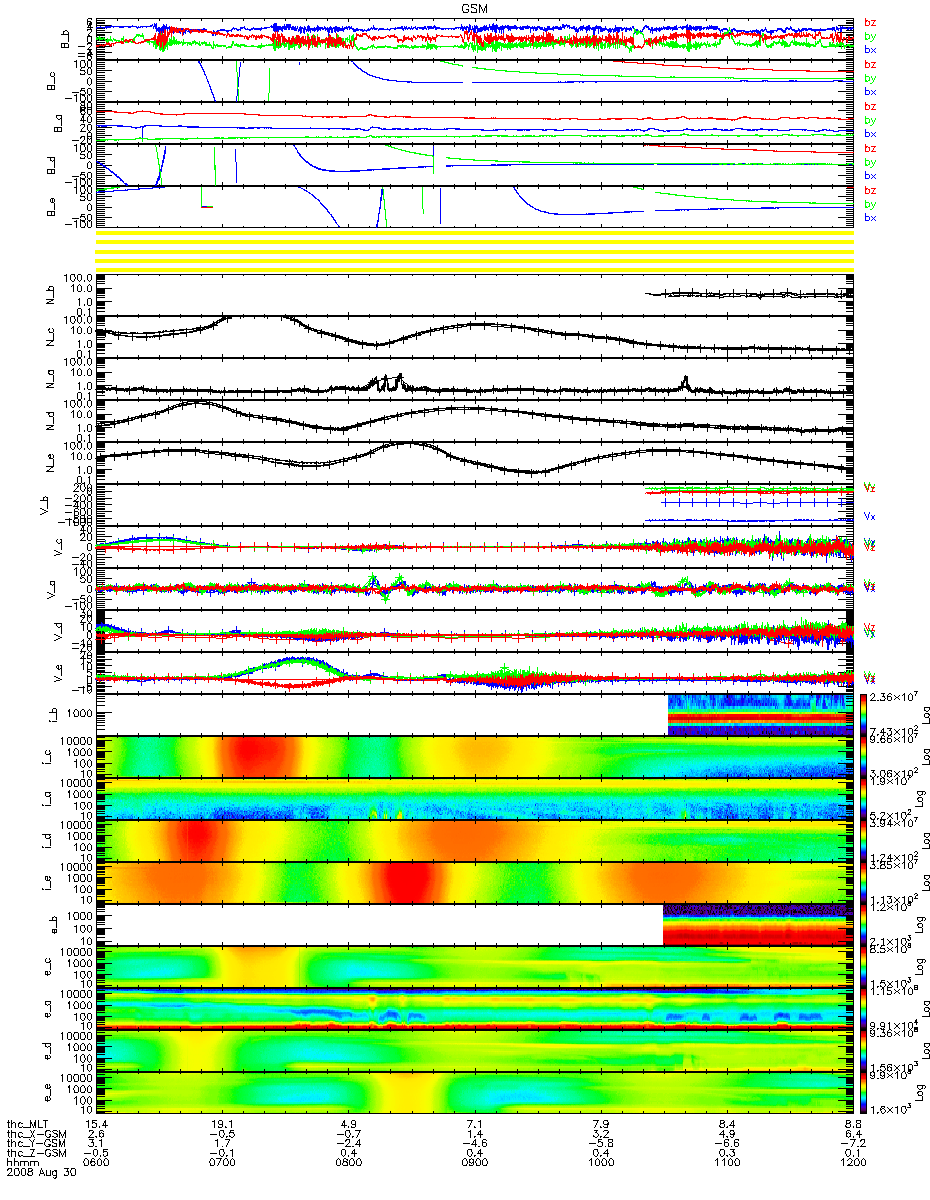Click the GSM plot title

pyautogui.click(x=475, y=9)
